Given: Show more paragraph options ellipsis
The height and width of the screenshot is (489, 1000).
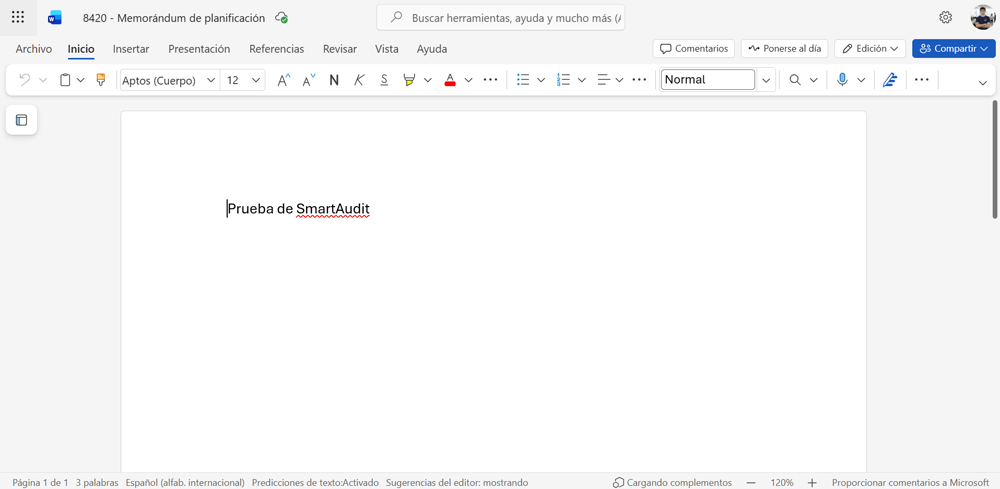Looking at the screenshot, I should [639, 80].
